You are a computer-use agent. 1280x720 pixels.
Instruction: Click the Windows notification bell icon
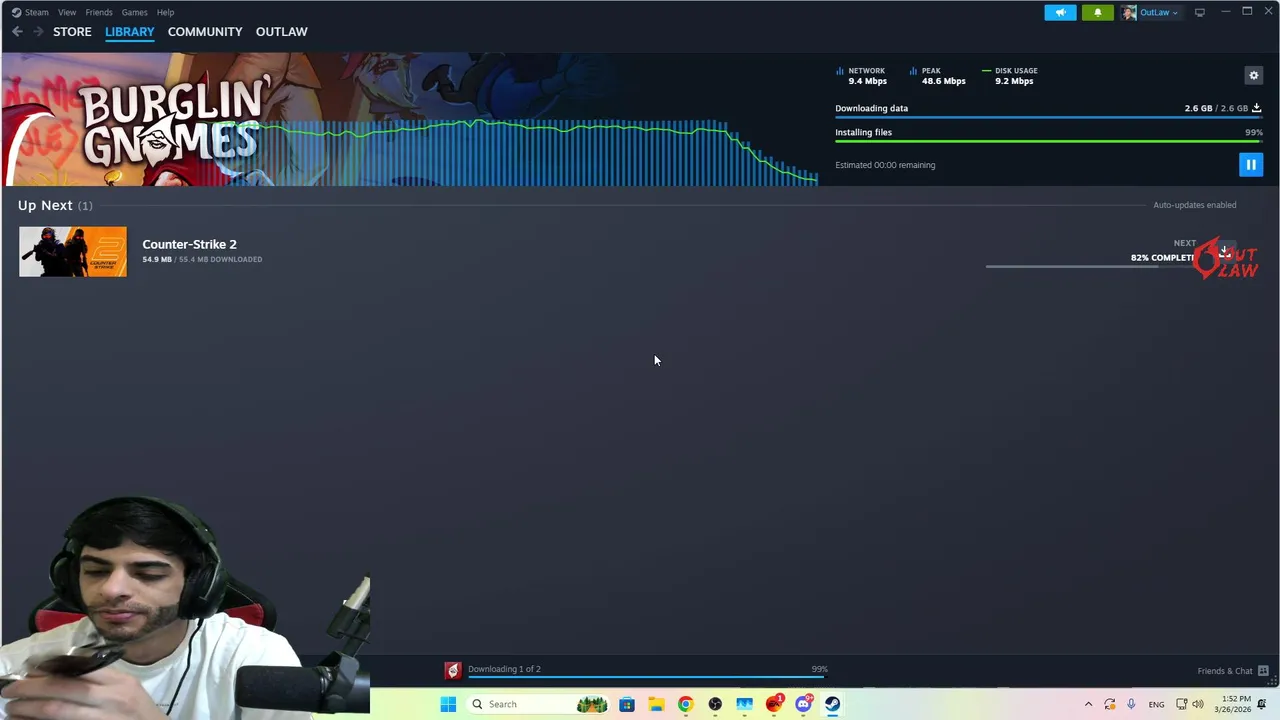coord(1262,704)
